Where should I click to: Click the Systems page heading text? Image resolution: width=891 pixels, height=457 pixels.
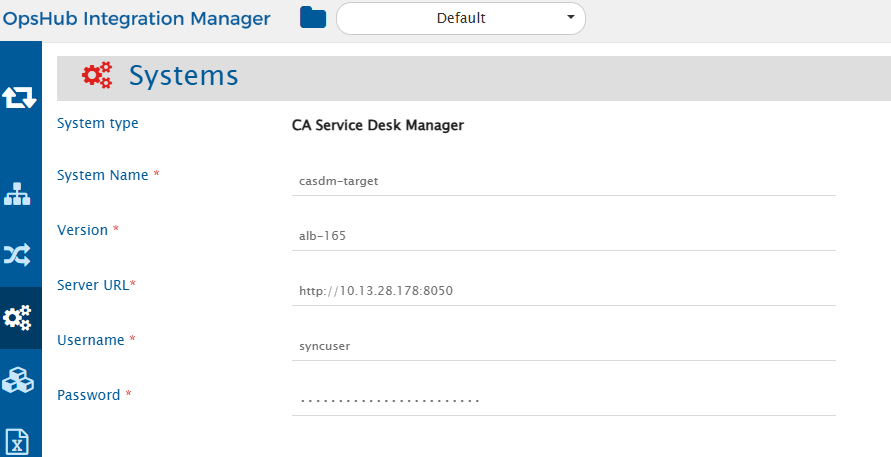pos(184,76)
